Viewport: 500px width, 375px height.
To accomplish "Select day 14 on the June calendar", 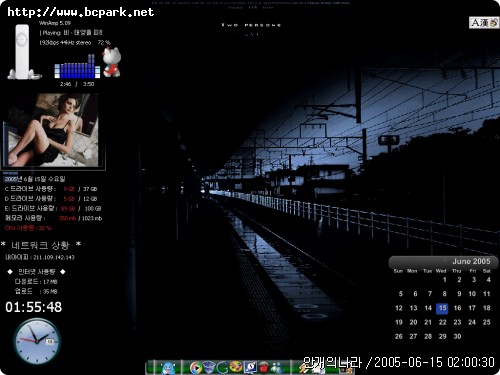I will 428,308.
